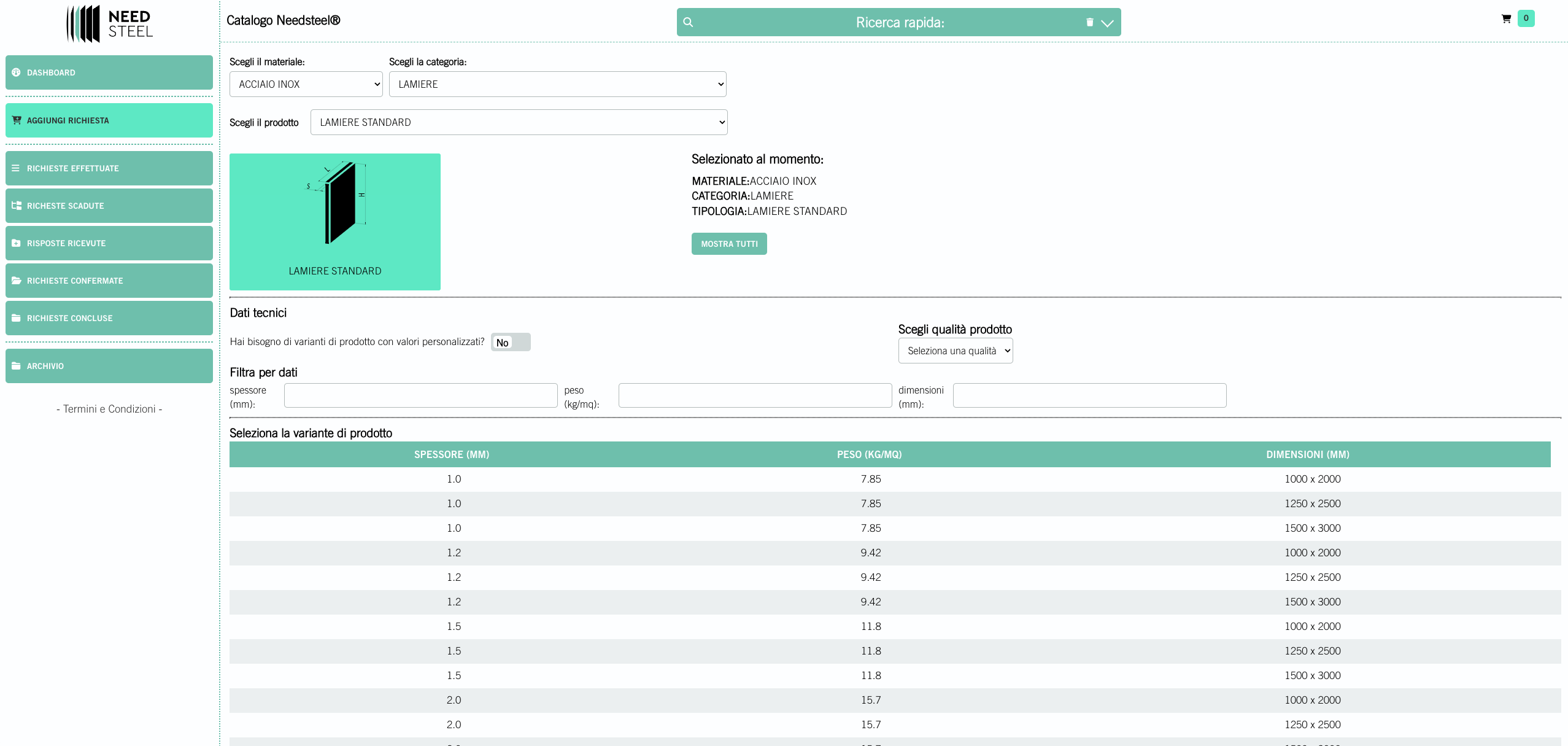
Task: Click the Dimensioni (MM) column header
Action: click(x=1308, y=454)
